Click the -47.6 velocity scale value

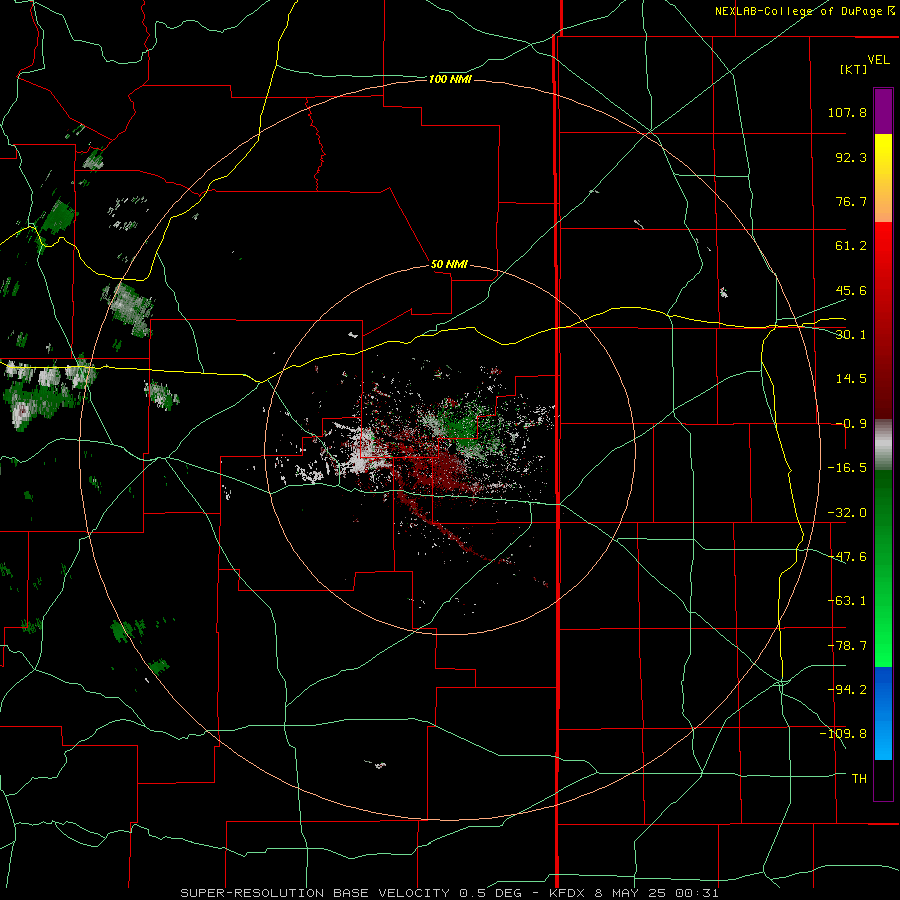click(847, 557)
